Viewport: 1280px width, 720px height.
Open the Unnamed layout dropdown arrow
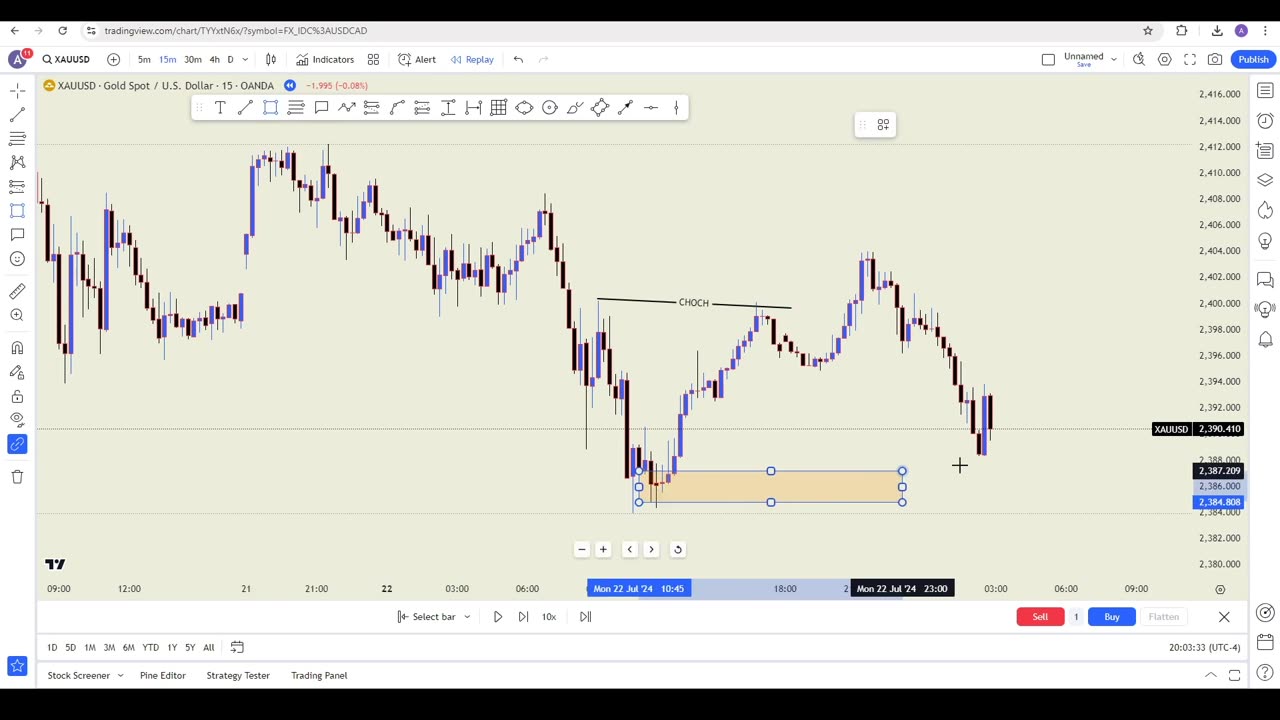pos(1113,59)
